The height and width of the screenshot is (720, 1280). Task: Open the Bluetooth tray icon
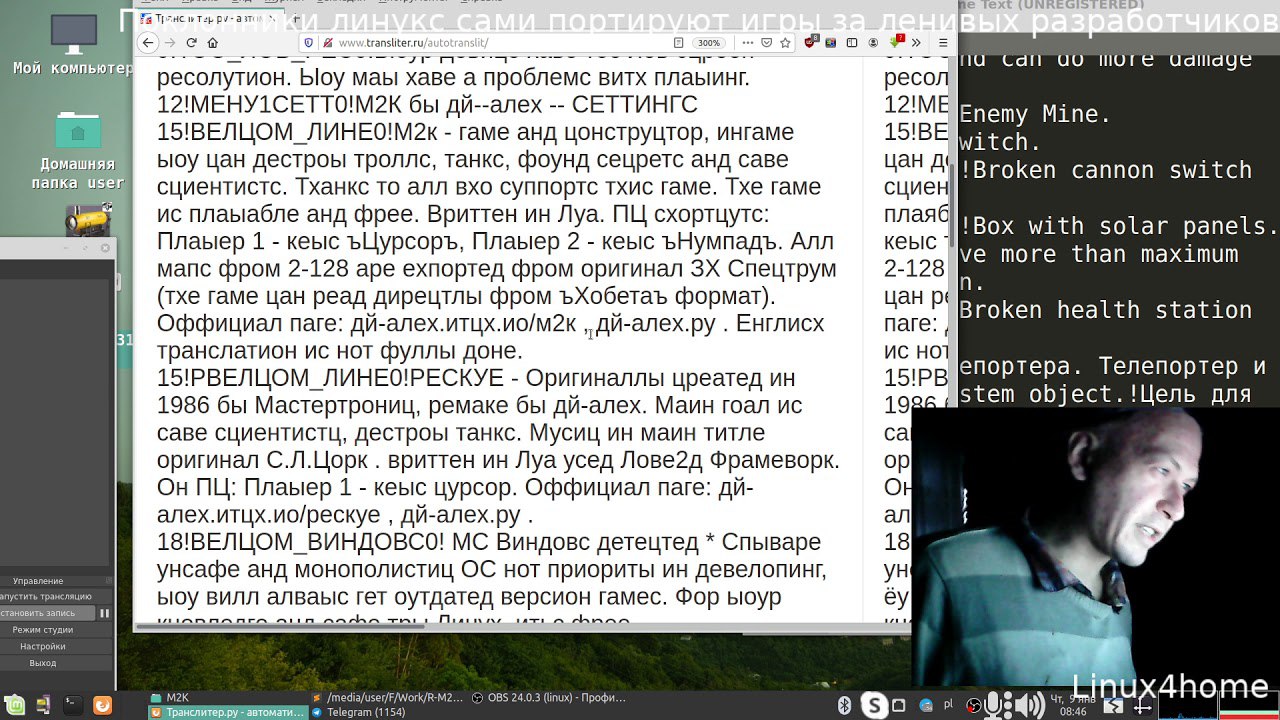point(844,706)
